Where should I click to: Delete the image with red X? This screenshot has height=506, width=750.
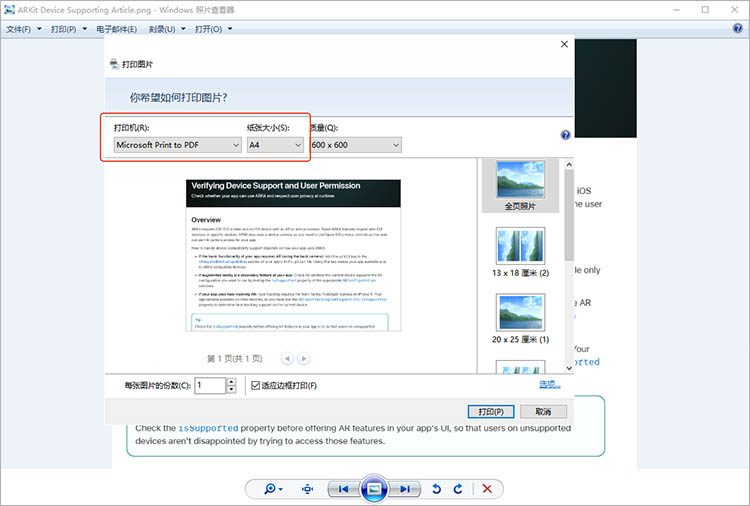[487, 488]
